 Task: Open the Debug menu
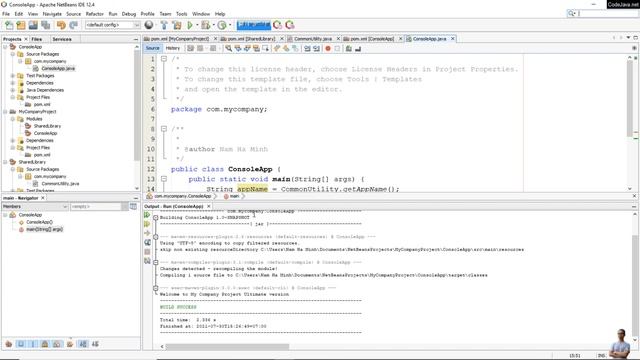(x=129, y=14)
